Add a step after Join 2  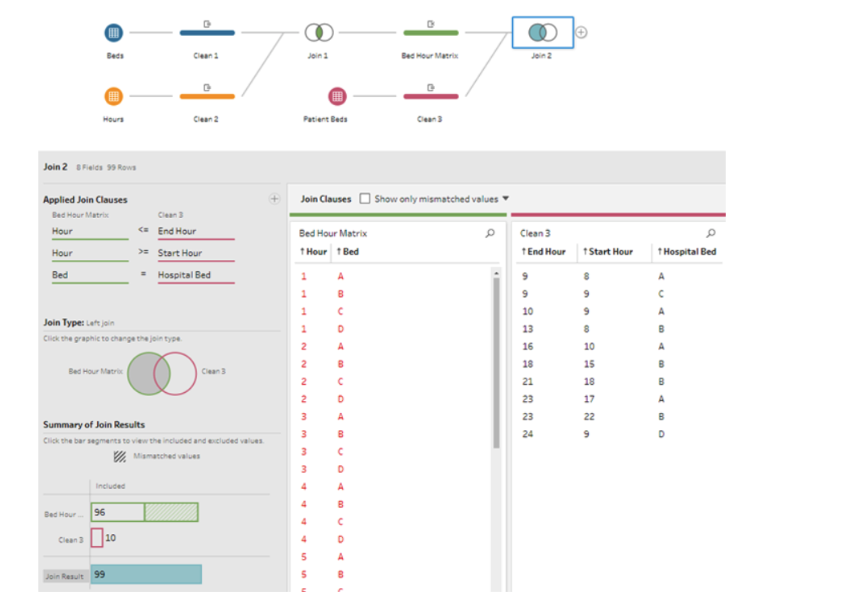582,33
